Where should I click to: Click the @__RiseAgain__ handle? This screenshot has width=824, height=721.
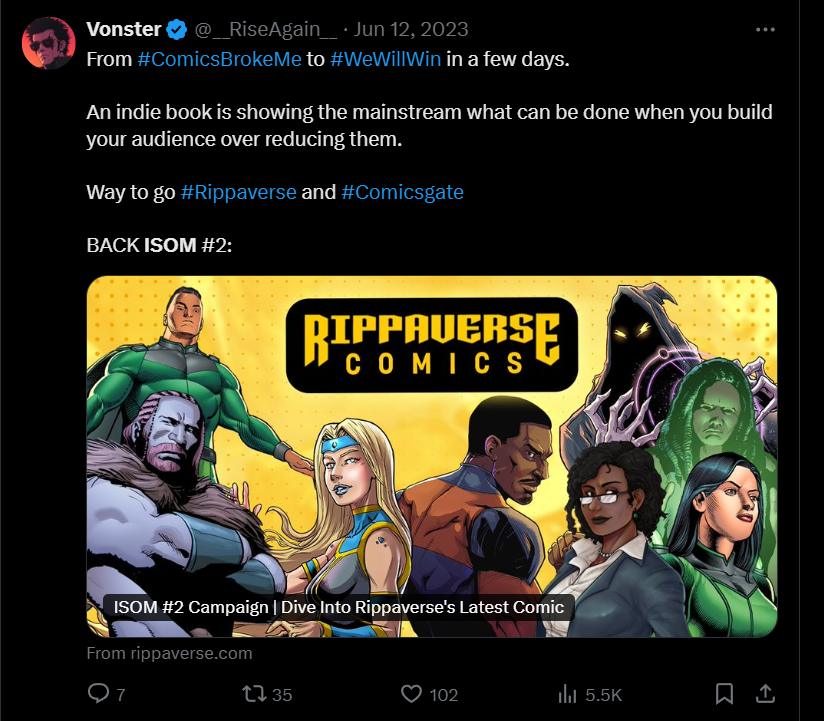click(x=266, y=29)
